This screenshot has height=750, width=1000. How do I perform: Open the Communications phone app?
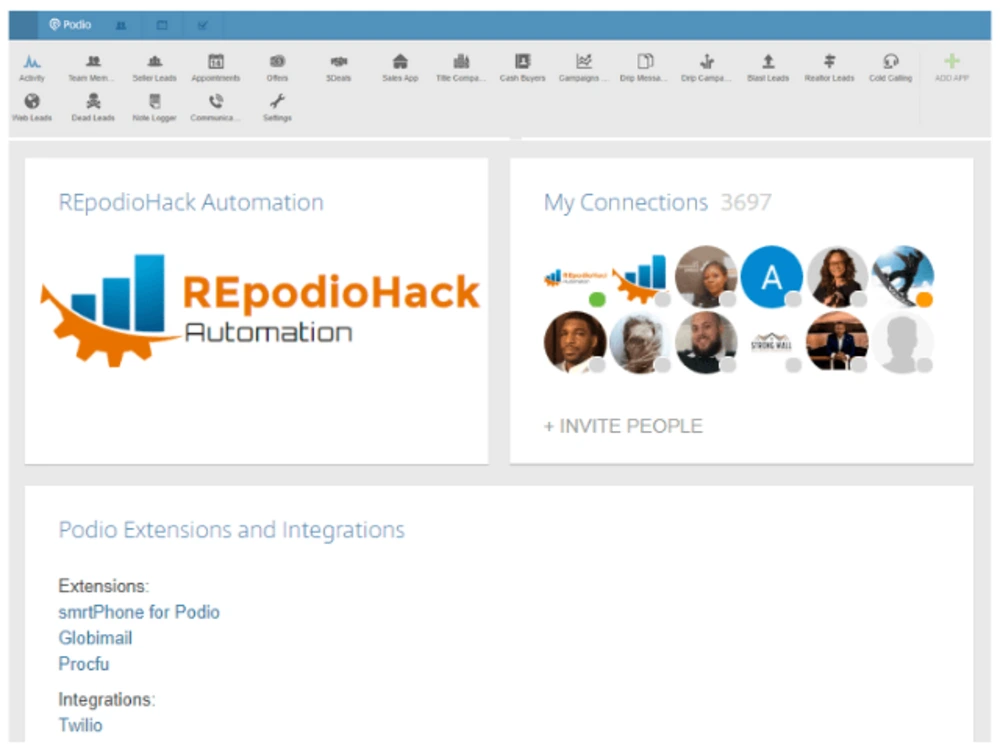tap(216, 107)
